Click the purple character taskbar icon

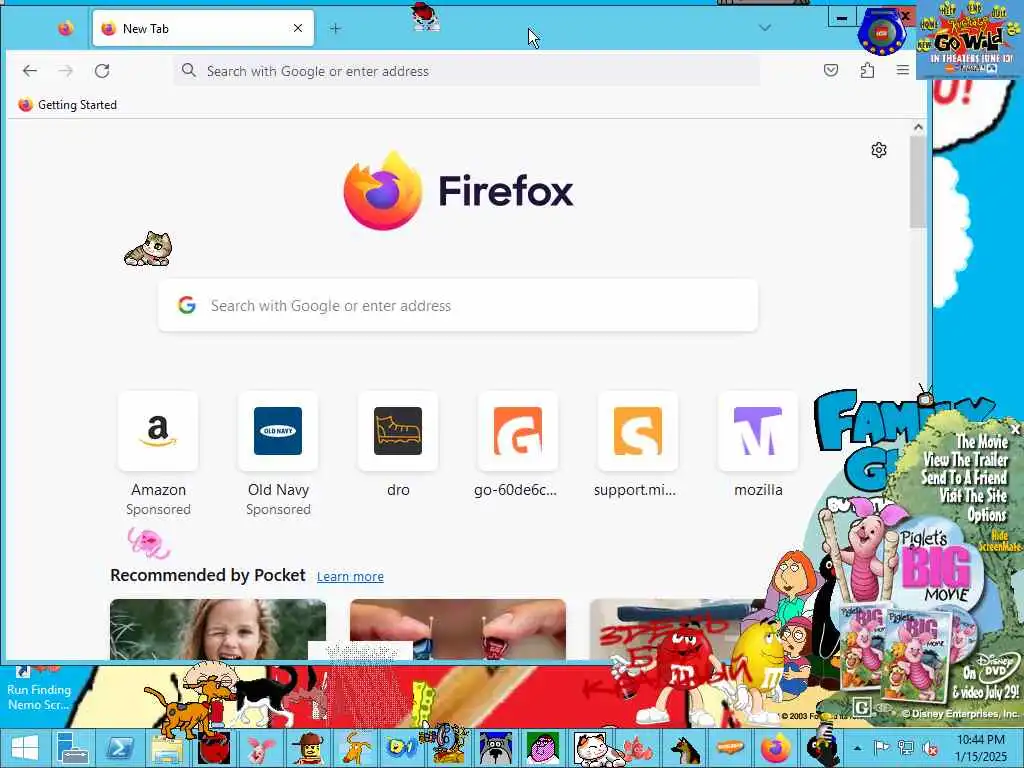[x=543, y=748]
